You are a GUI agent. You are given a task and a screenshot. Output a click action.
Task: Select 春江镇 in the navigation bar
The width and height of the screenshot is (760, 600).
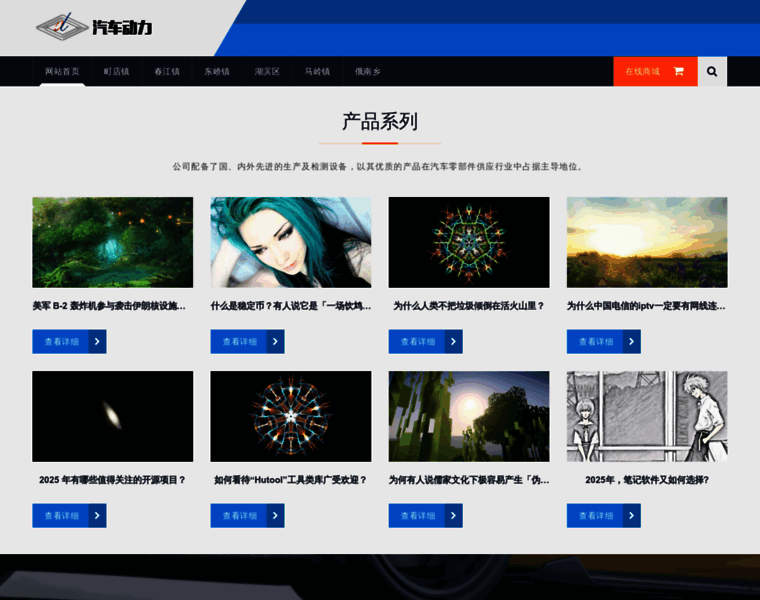coord(167,72)
